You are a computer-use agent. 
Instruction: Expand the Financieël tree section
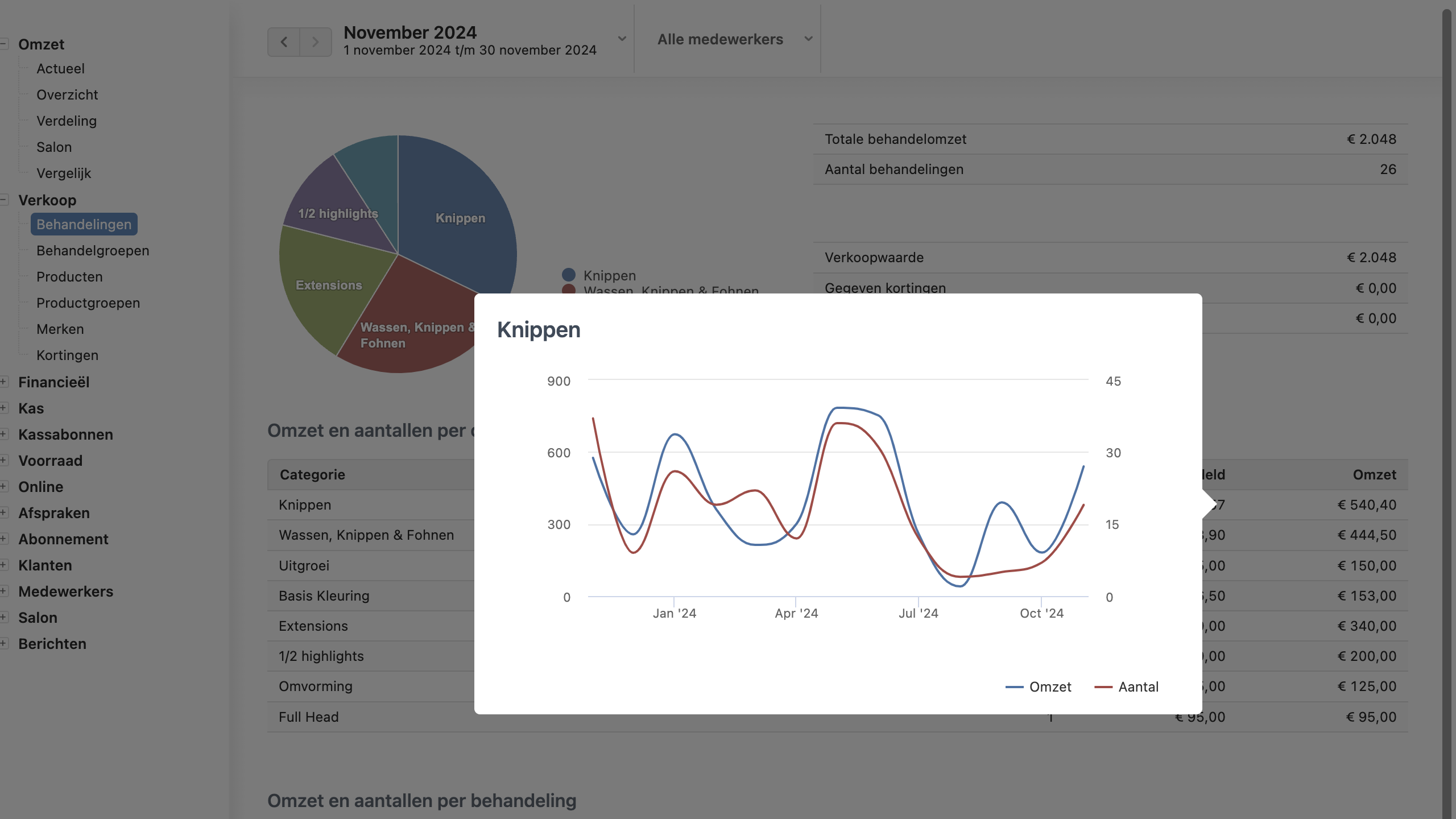pyautogui.click(x=4, y=382)
